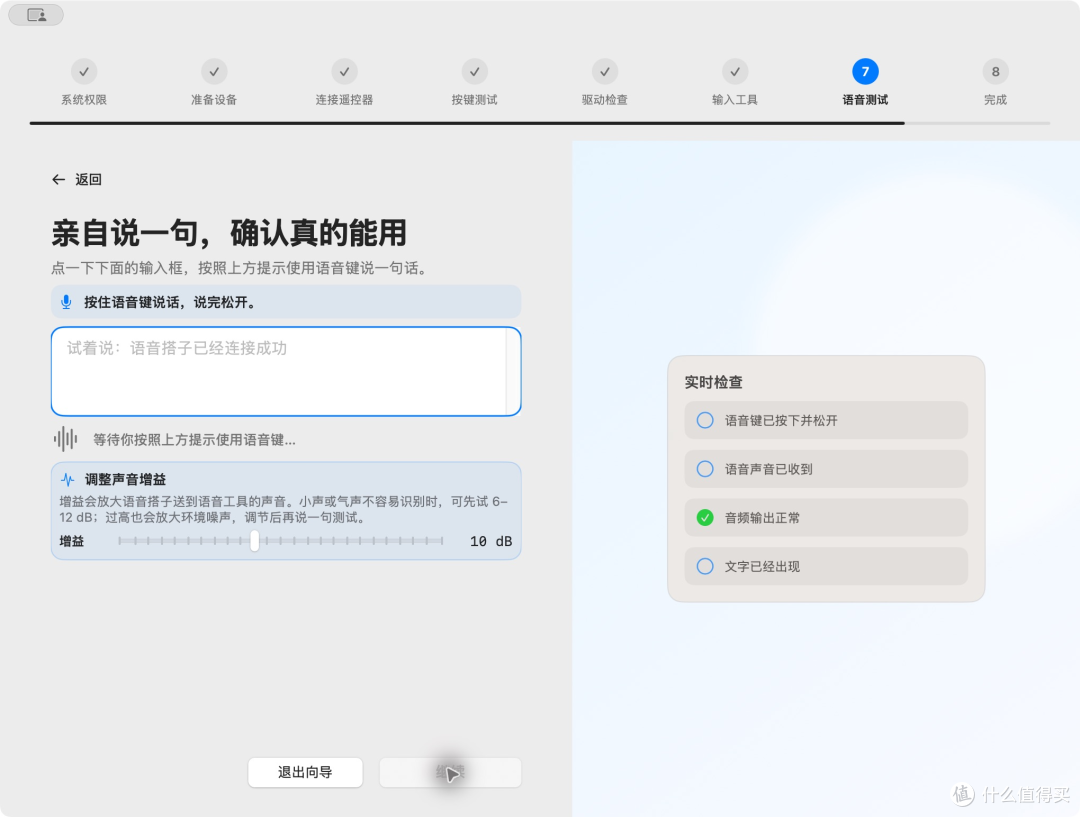Click the step 8 完成 circle

pyautogui.click(x=995, y=72)
